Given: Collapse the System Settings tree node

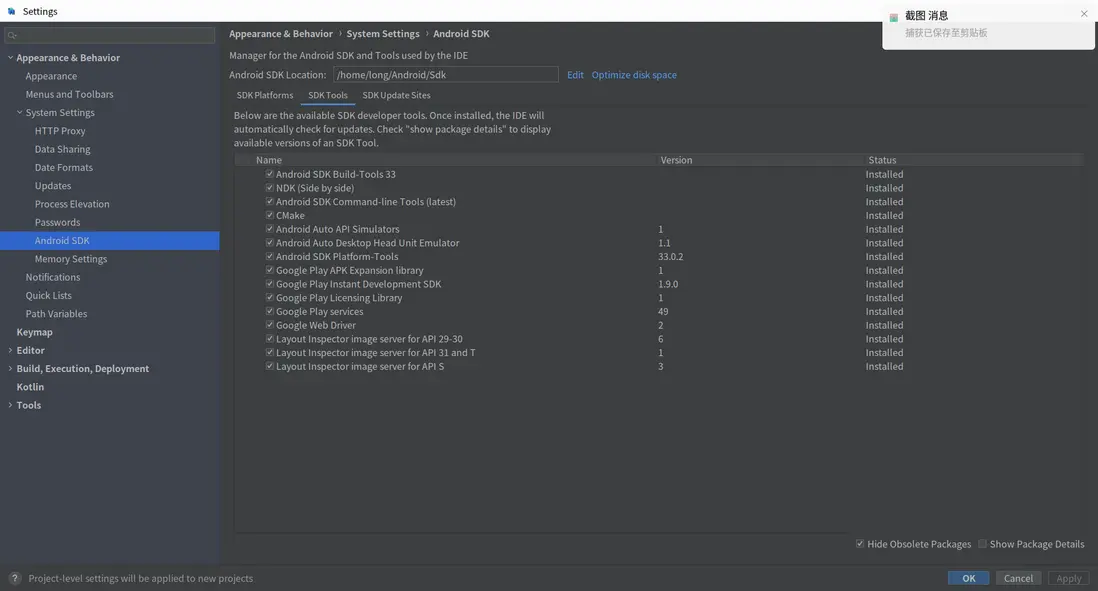Looking at the screenshot, I should pyautogui.click(x=19, y=113).
